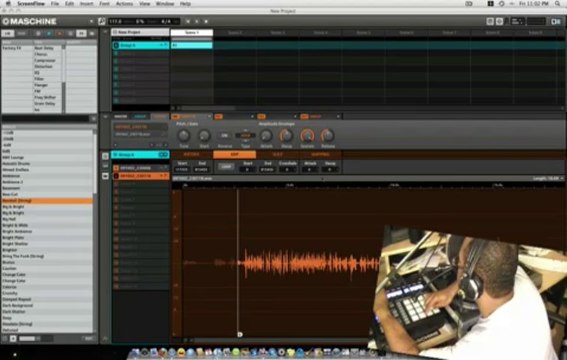The width and height of the screenshot is (567, 360).
Task: Toggle module slot 2 power button
Action: point(218,116)
